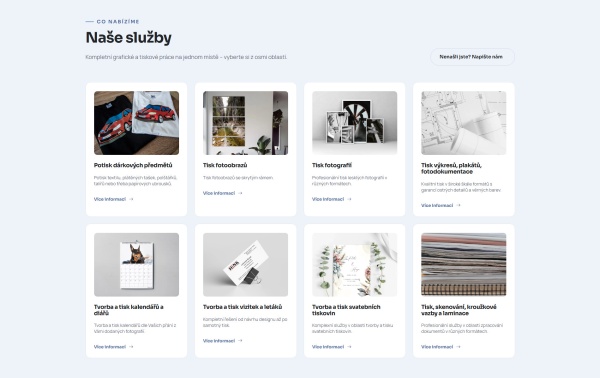600x378 pixels.
Task: Open the t-shirt print thumbnail image
Action: 136,123
